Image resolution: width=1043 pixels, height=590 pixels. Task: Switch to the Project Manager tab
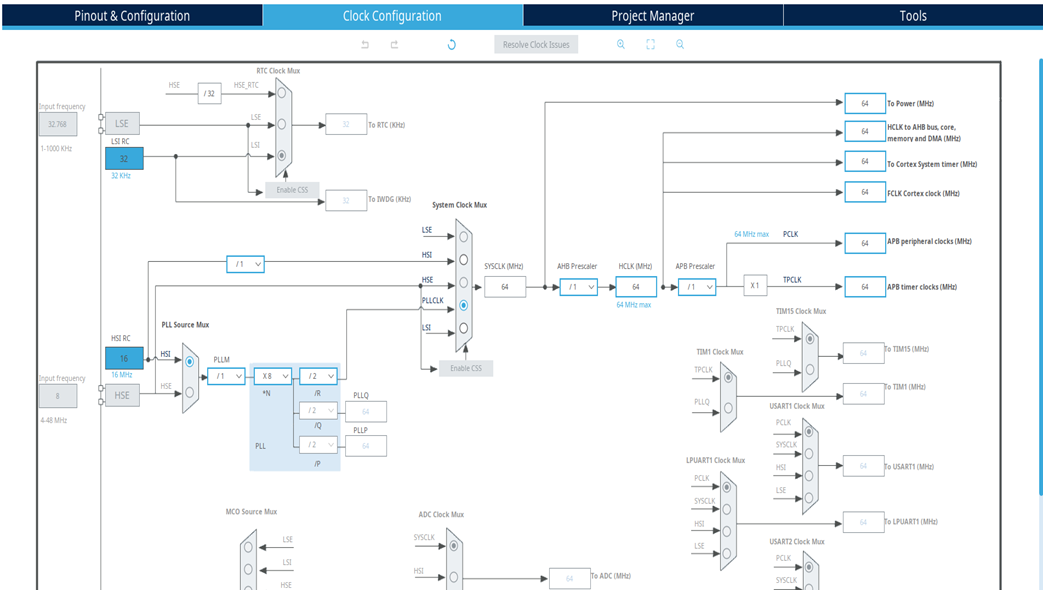pyautogui.click(x=651, y=15)
